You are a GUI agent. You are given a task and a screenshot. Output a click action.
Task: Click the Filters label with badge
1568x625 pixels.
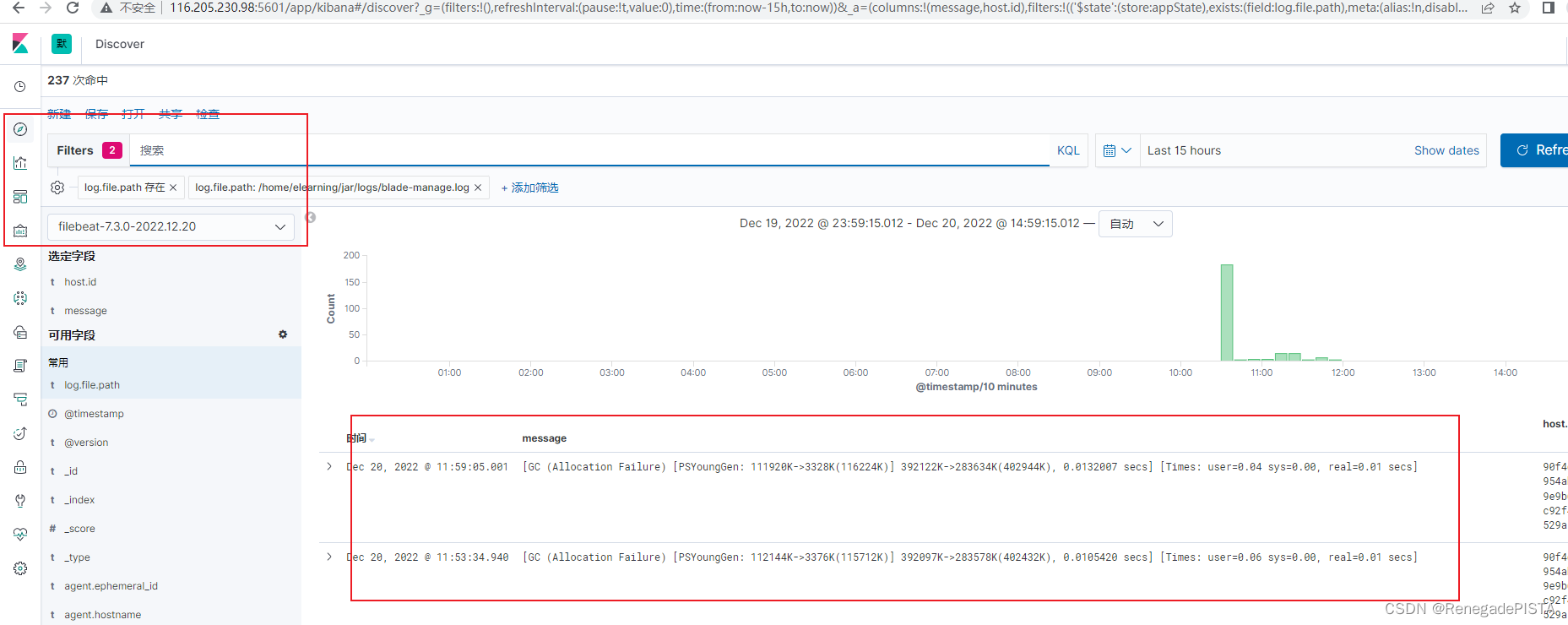click(x=89, y=150)
